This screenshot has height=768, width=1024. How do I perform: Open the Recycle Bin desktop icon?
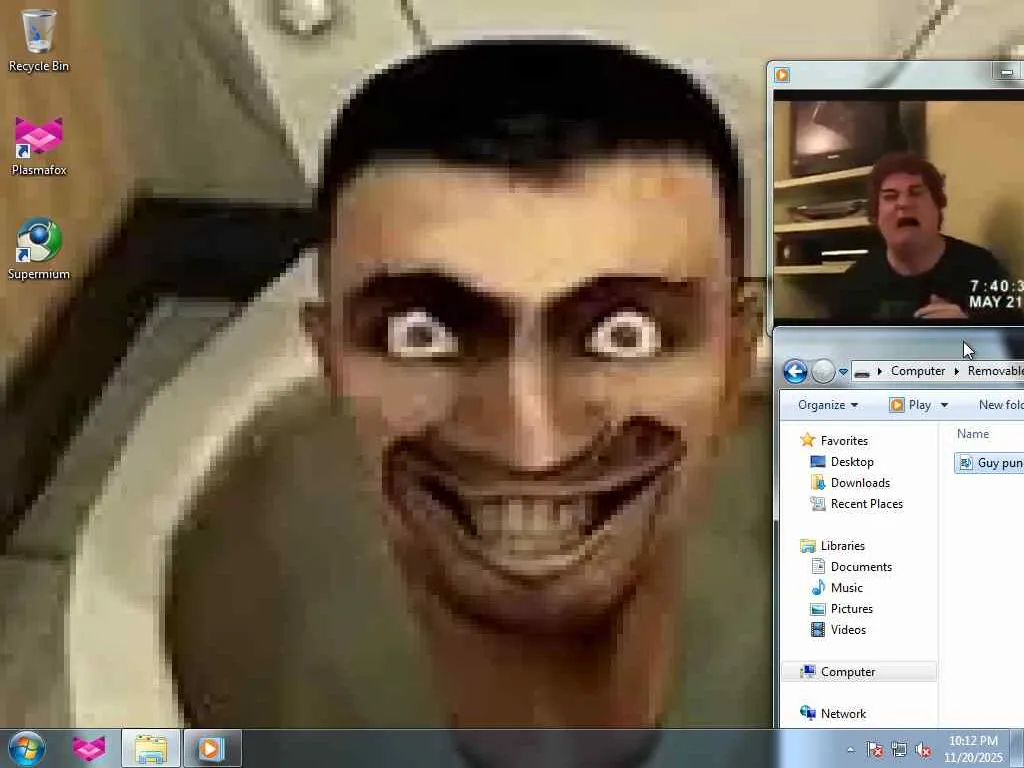39,40
